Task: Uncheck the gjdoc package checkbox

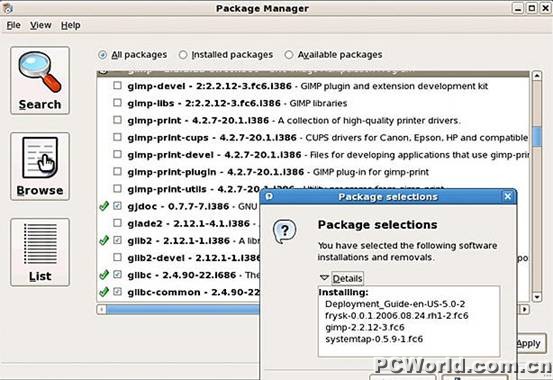Action: tap(117, 206)
